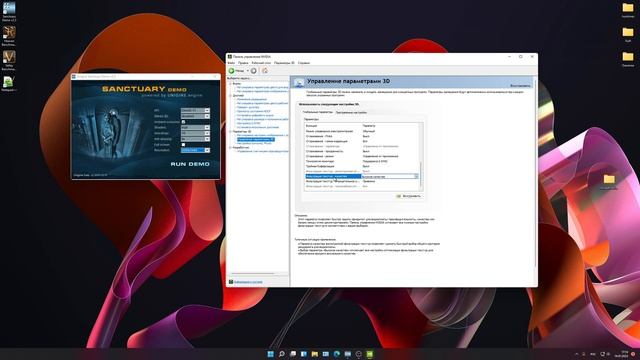Select Сглаживание - режим settings row
Viewport: 640px width, 360px height.
(x=362, y=156)
